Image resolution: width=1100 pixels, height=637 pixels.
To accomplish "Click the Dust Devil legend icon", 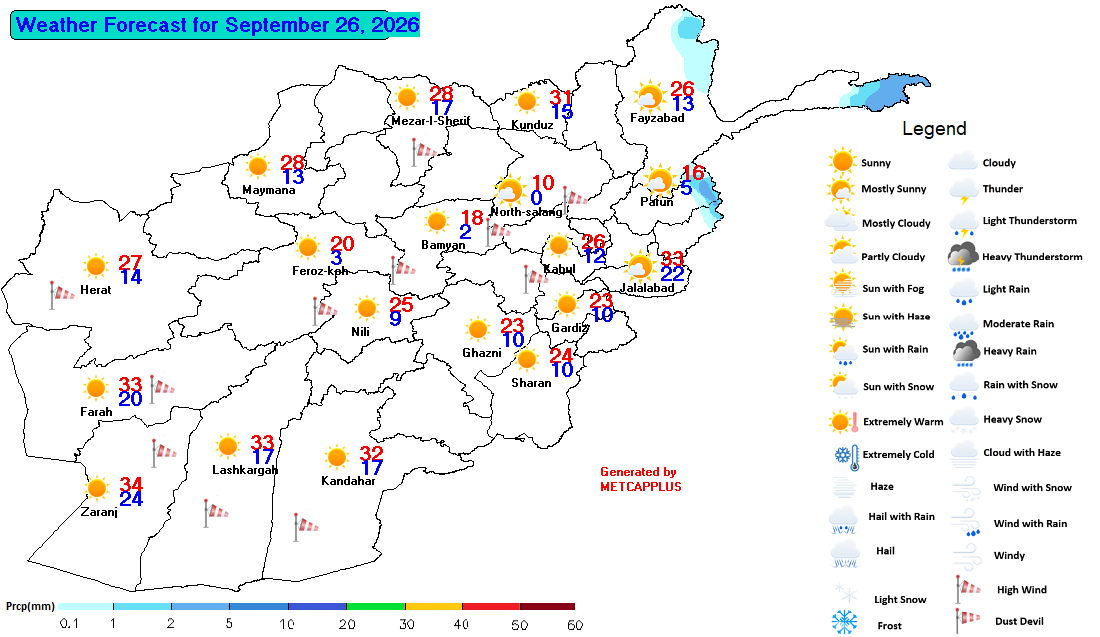I will tap(967, 621).
